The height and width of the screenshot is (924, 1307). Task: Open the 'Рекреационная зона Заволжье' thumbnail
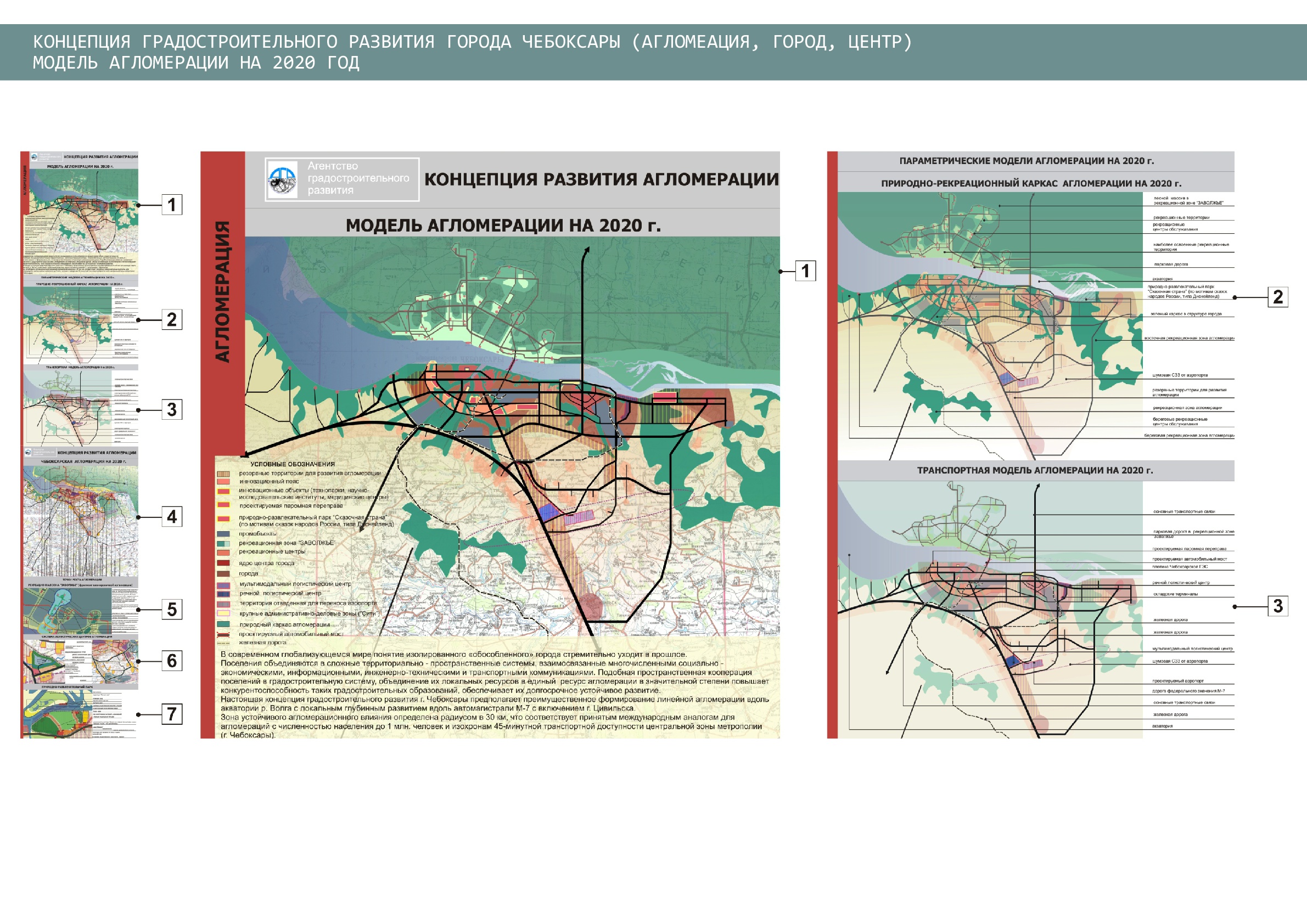click(x=67, y=610)
